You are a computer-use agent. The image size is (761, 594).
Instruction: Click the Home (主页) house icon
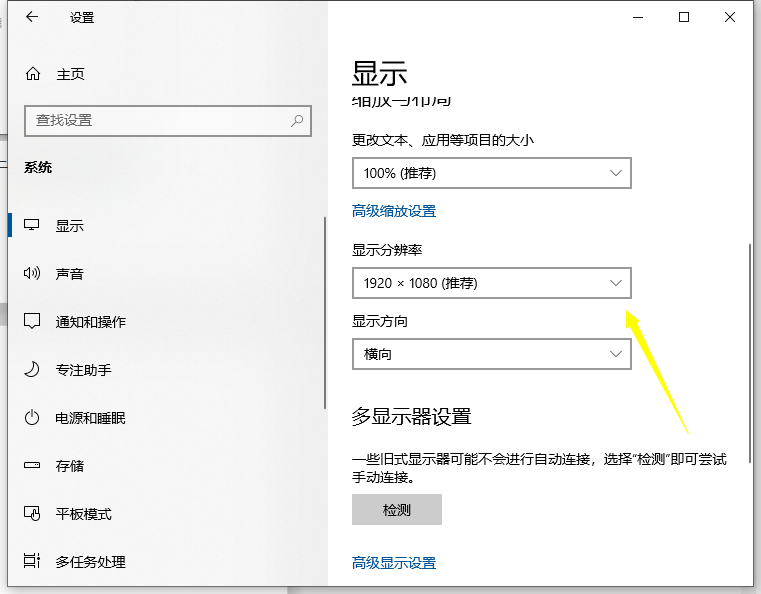pos(33,74)
